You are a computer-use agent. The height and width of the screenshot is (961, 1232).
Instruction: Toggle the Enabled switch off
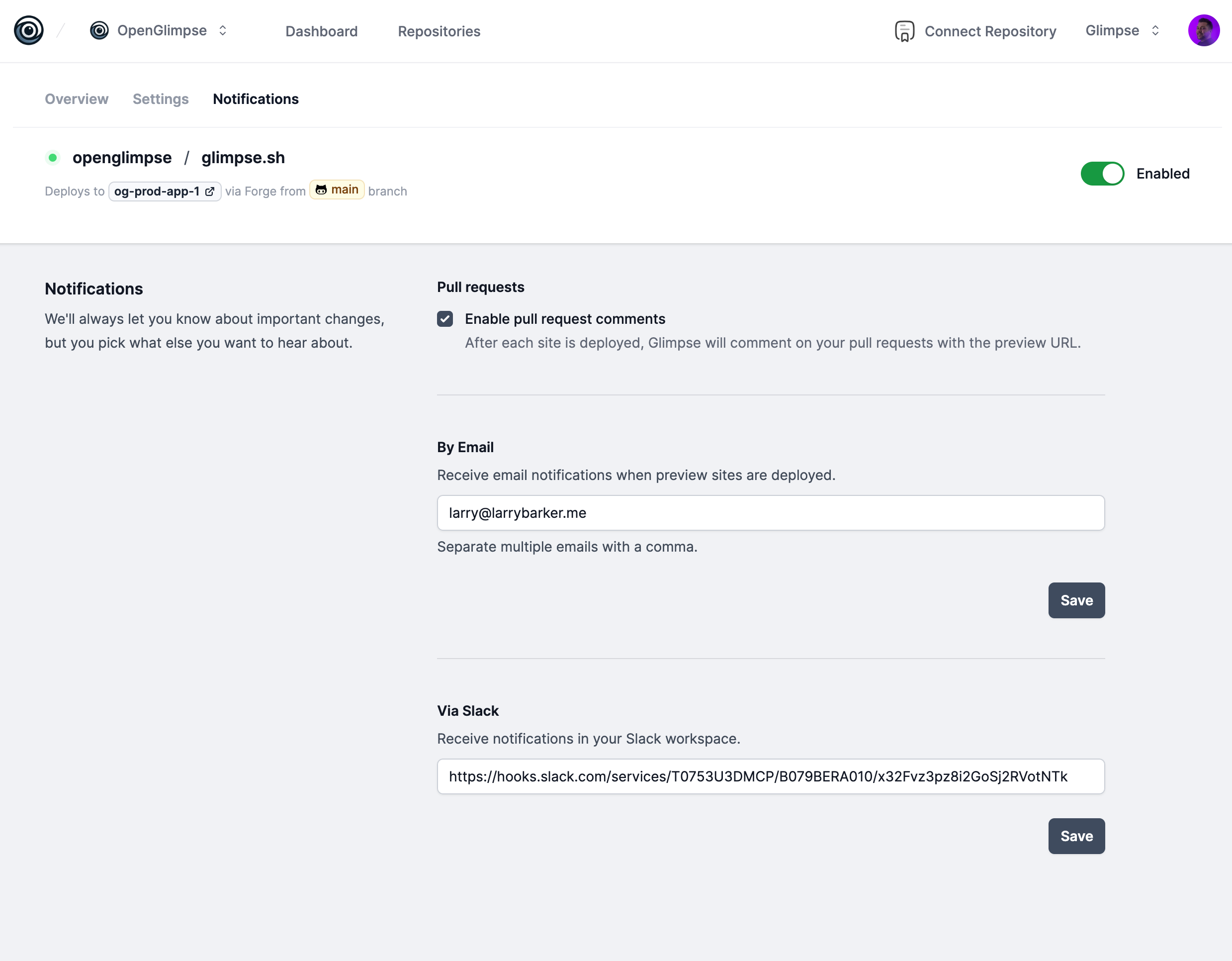1102,174
